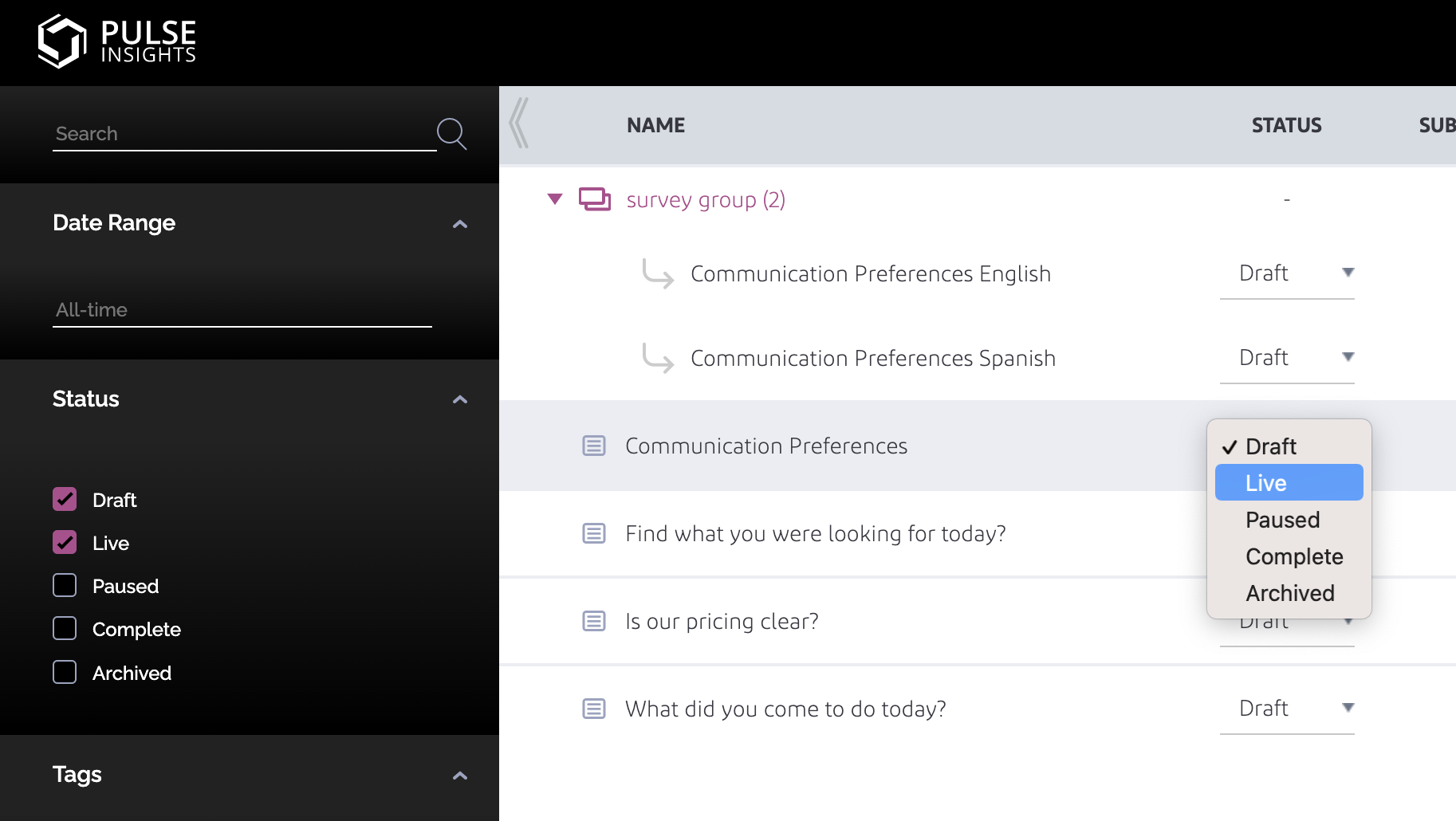The height and width of the screenshot is (821, 1456).
Task: Collapse the sidebar with double-chevron icon
Action: pyautogui.click(x=519, y=124)
